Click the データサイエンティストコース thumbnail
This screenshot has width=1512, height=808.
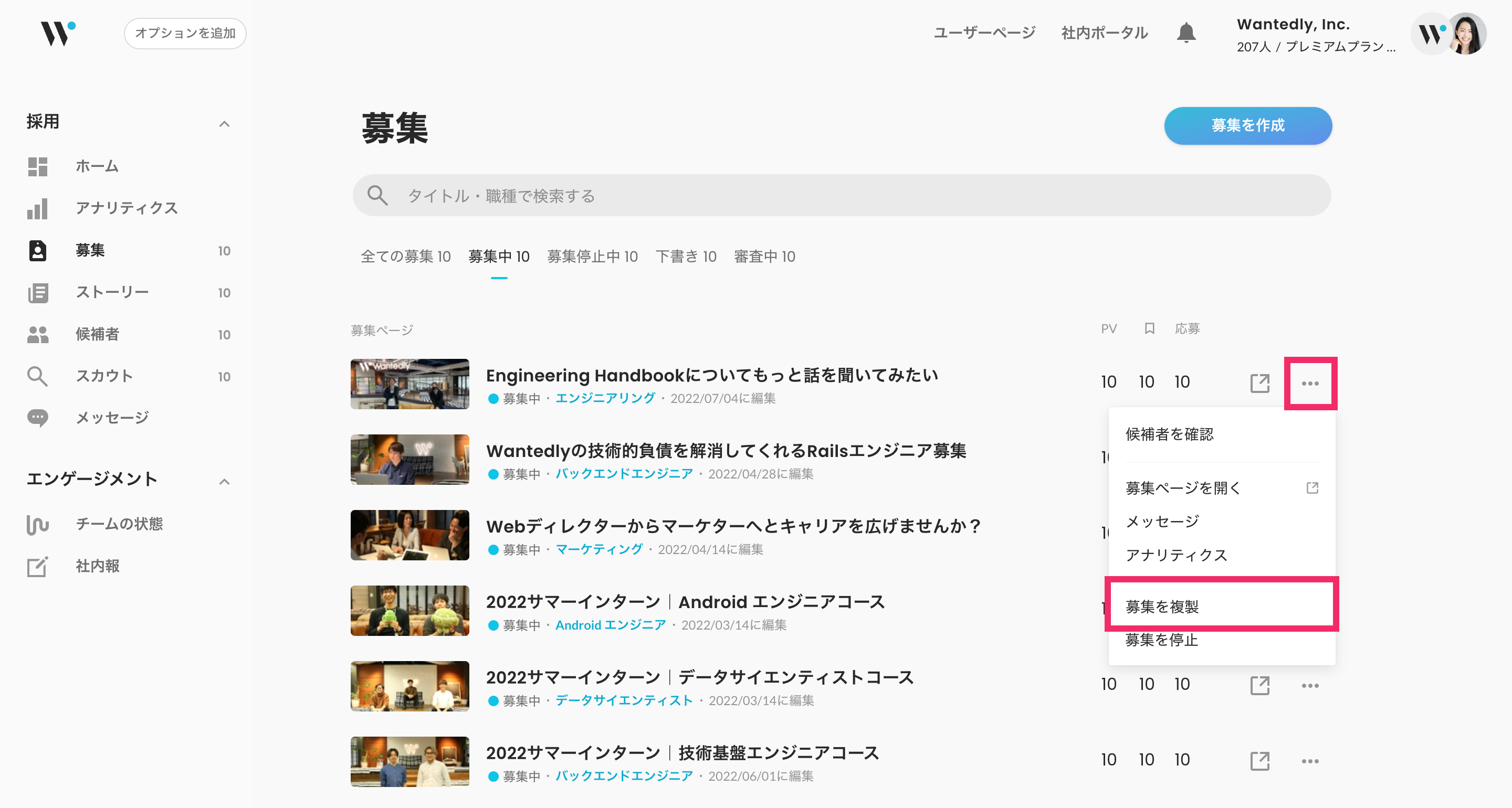(x=409, y=686)
